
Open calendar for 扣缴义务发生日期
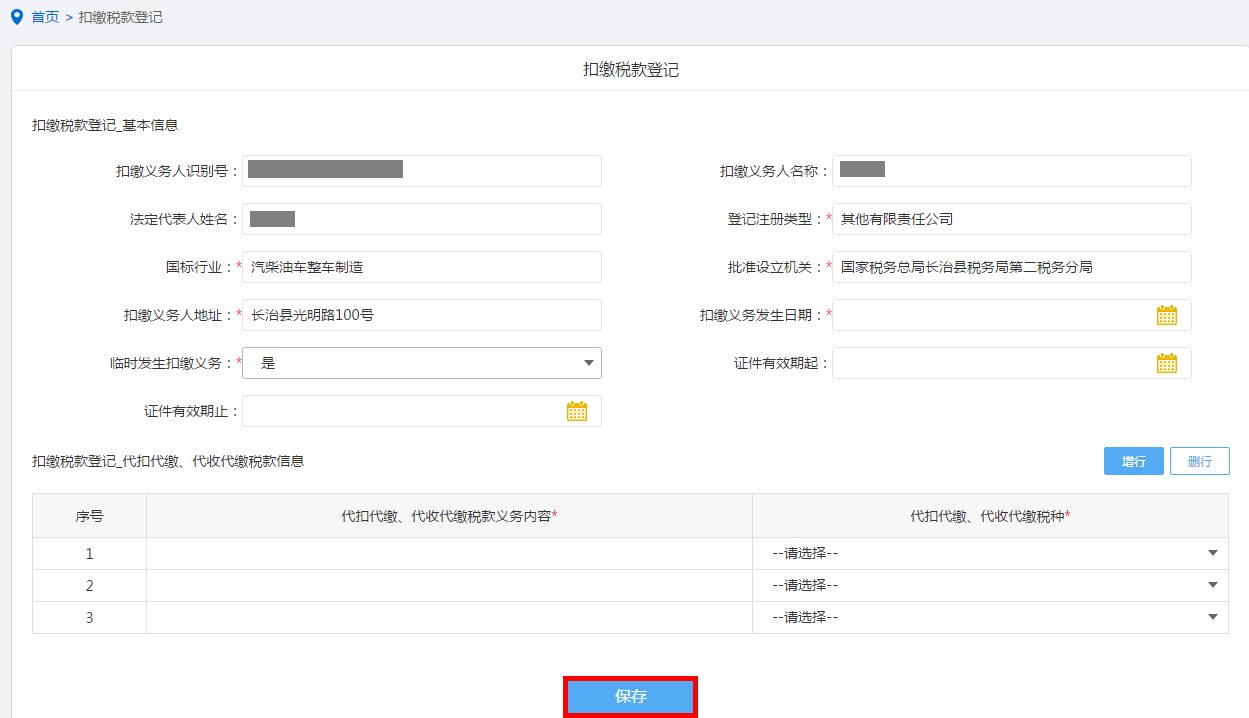(1167, 315)
